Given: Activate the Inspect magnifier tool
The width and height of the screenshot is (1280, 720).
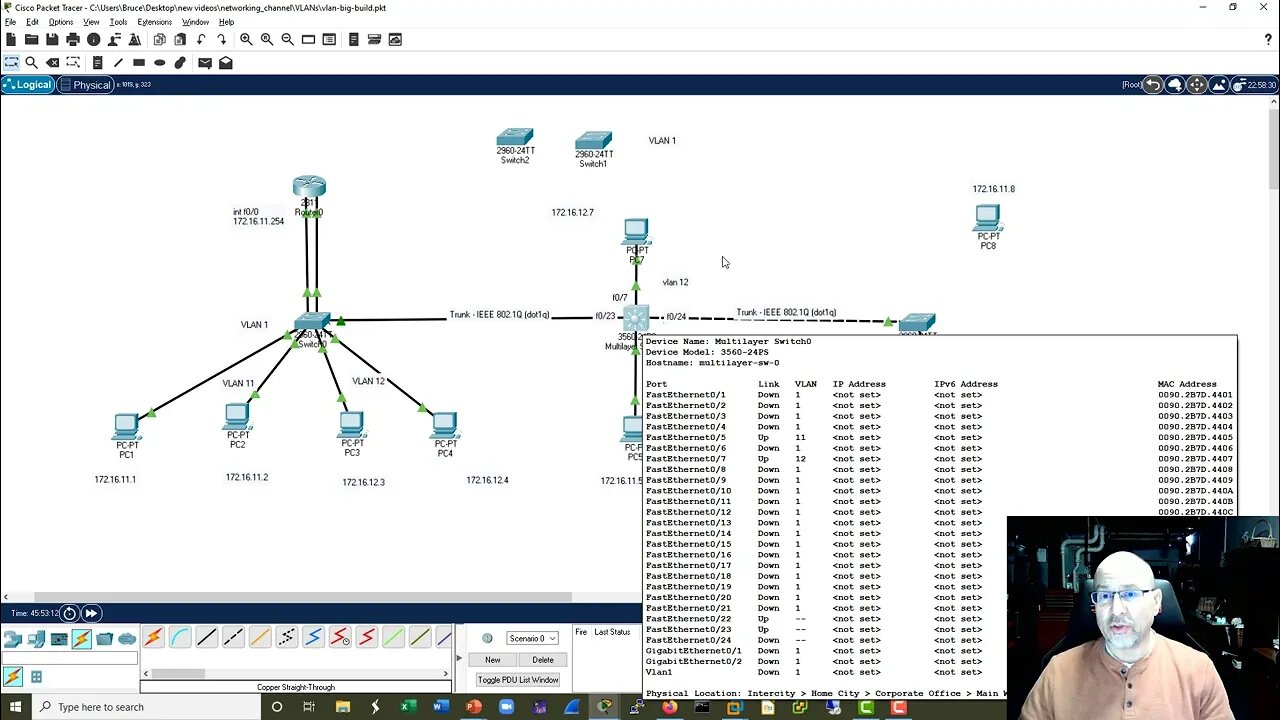Looking at the screenshot, I should pos(32,62).
